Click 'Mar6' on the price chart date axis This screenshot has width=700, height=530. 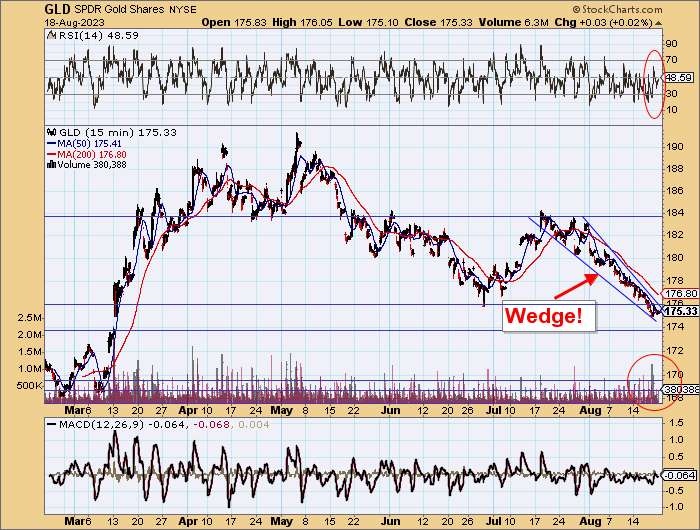click(78, 410)
